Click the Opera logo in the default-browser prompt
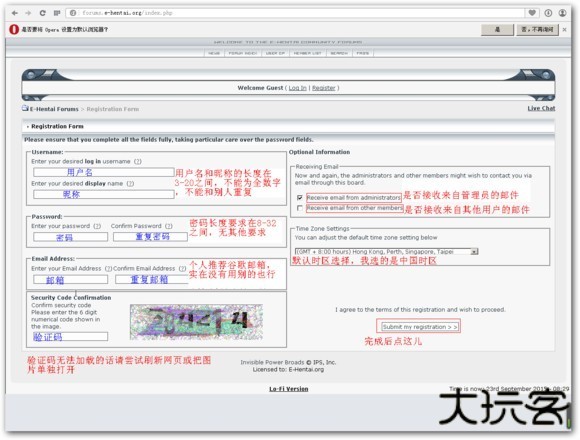The image size is (580, 440). (14, 29)
